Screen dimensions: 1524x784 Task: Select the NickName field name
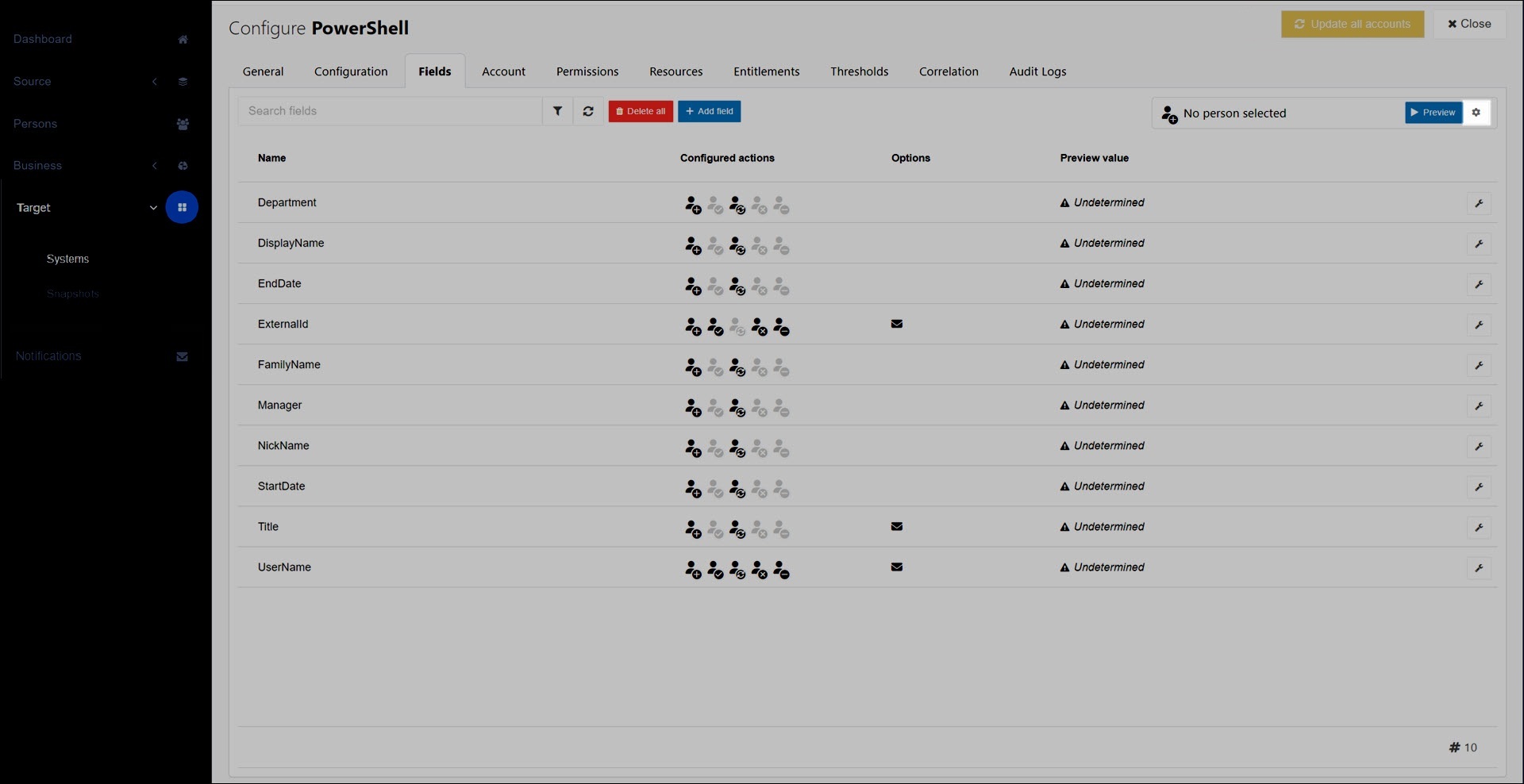[x=283, y=445]
